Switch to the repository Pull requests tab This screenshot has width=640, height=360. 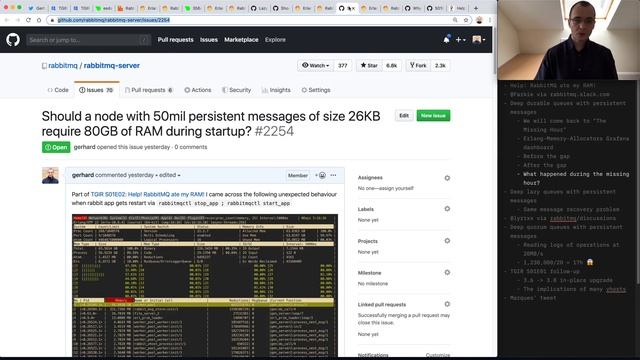pyautogui.click(x=149, y=90)
